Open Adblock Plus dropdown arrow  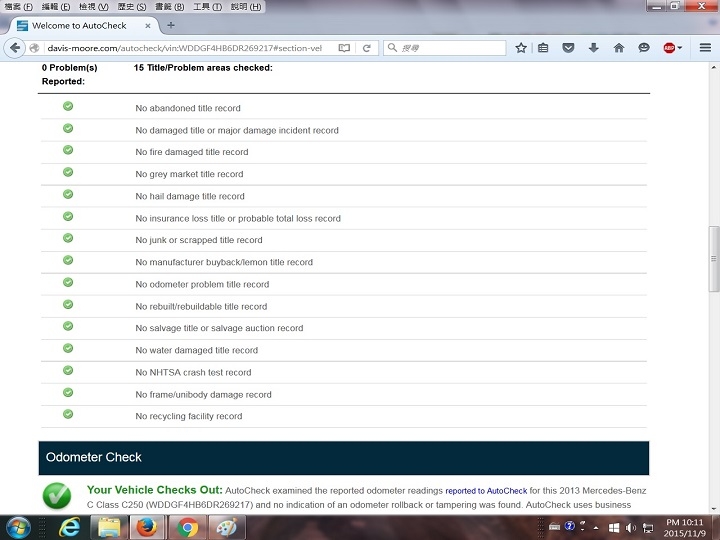pyautogui.click(x=680, y=48)
